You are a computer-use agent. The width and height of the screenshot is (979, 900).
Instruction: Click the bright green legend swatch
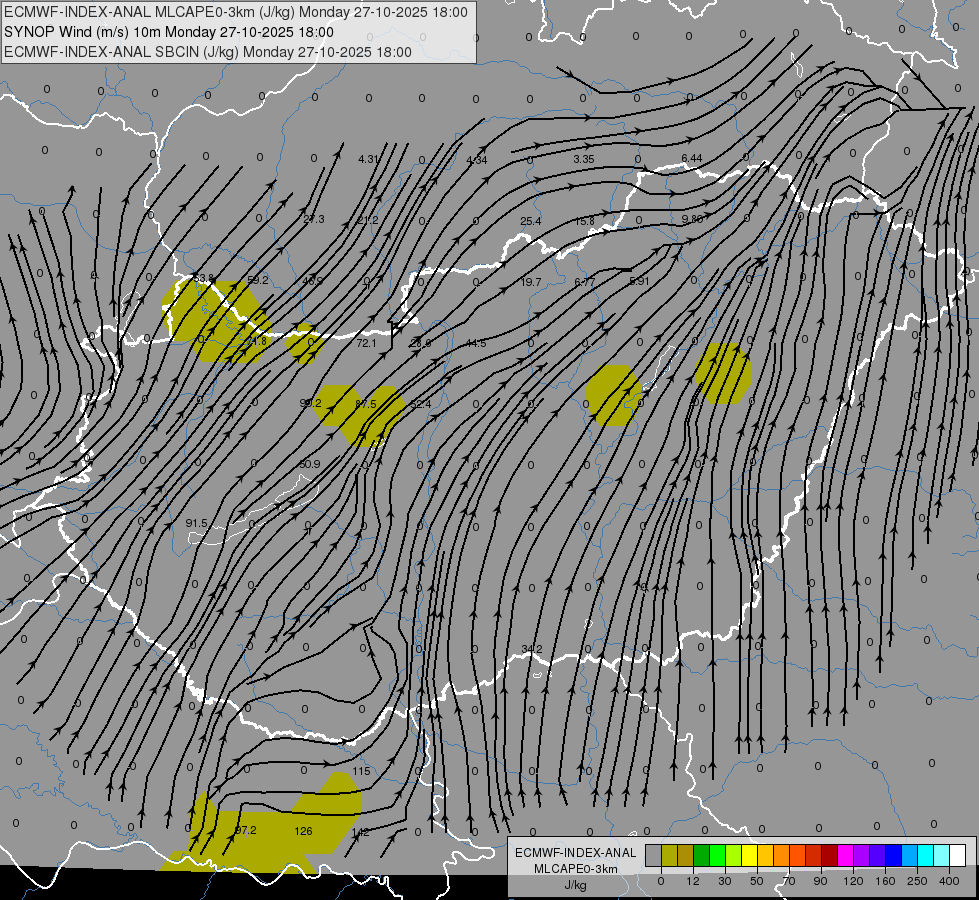717,855
